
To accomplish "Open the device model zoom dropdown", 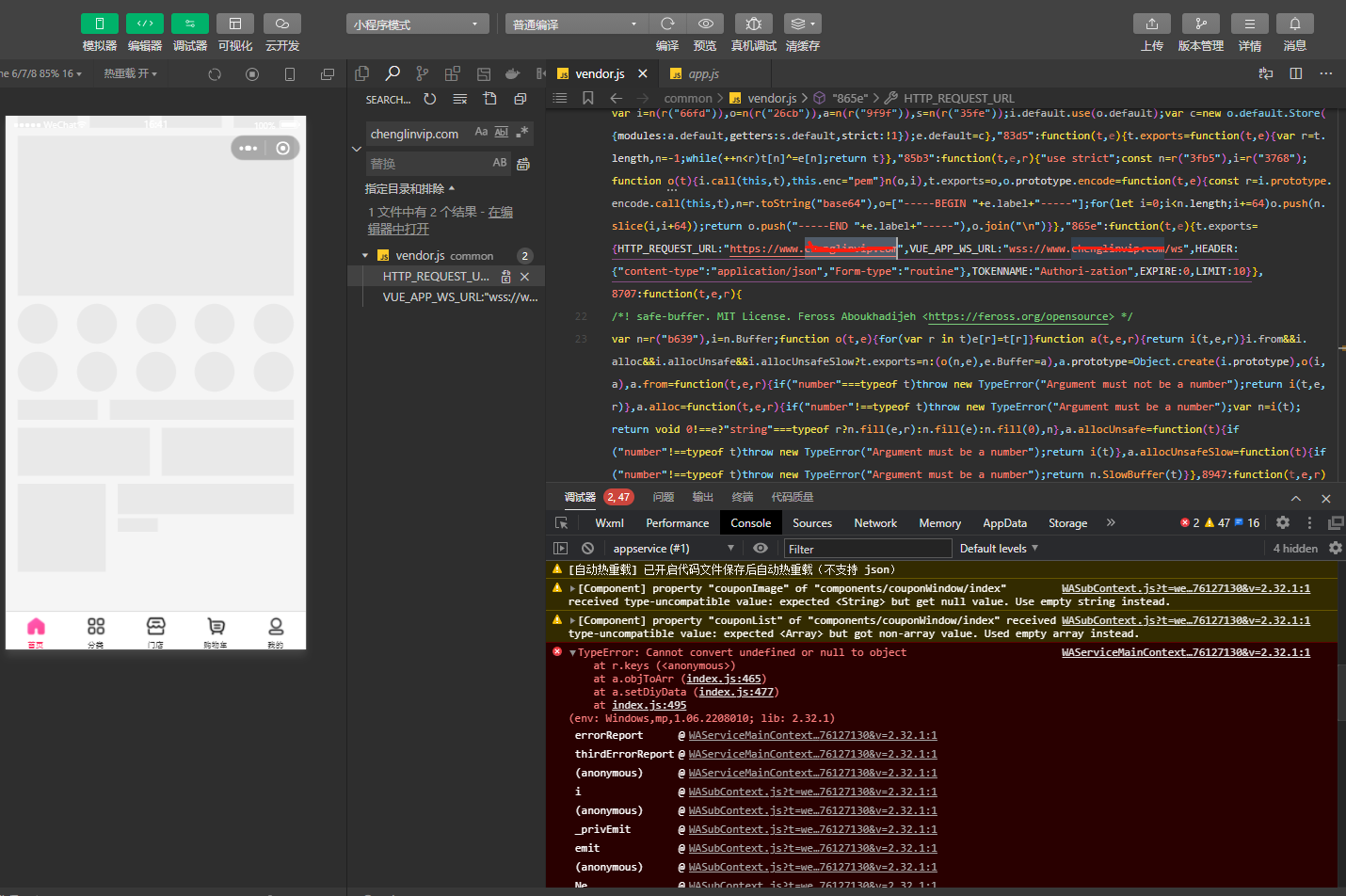I will click(41, 73).
